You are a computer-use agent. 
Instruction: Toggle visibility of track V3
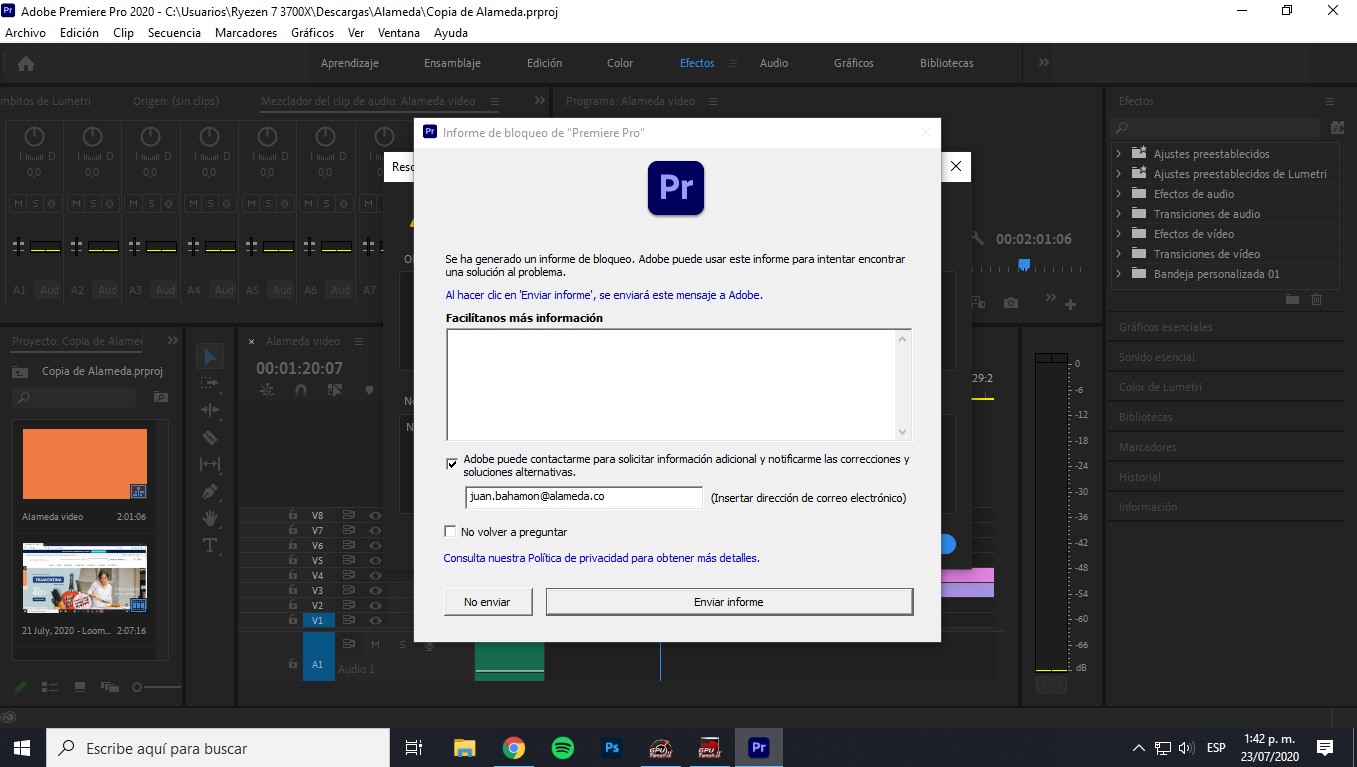click(x=376, y=590)
